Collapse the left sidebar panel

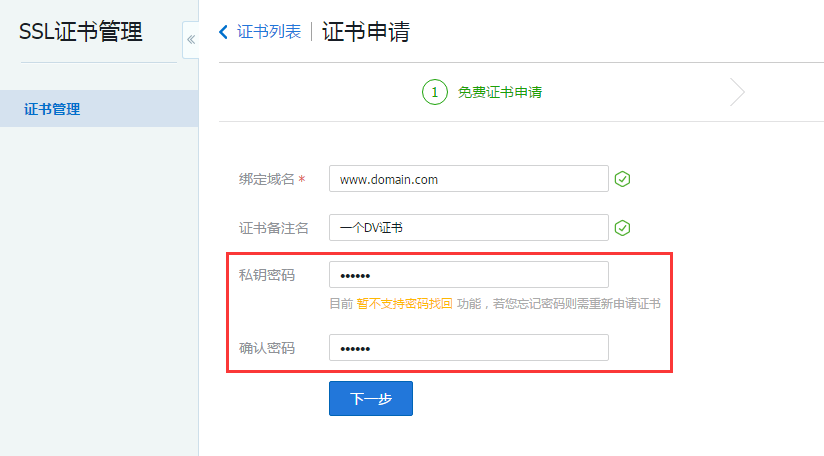tap(190, 40)
